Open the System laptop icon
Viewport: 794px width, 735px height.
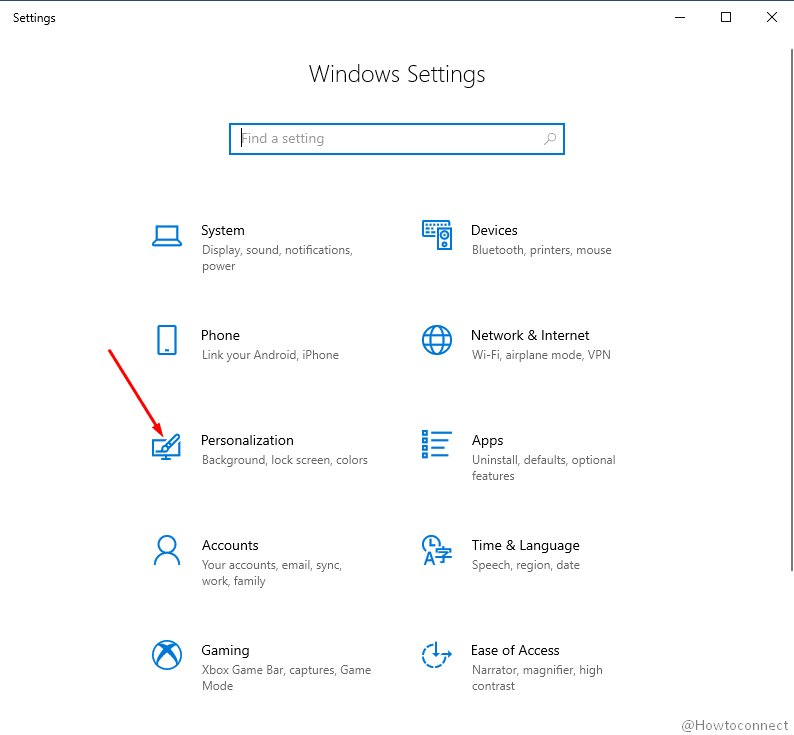167,236
